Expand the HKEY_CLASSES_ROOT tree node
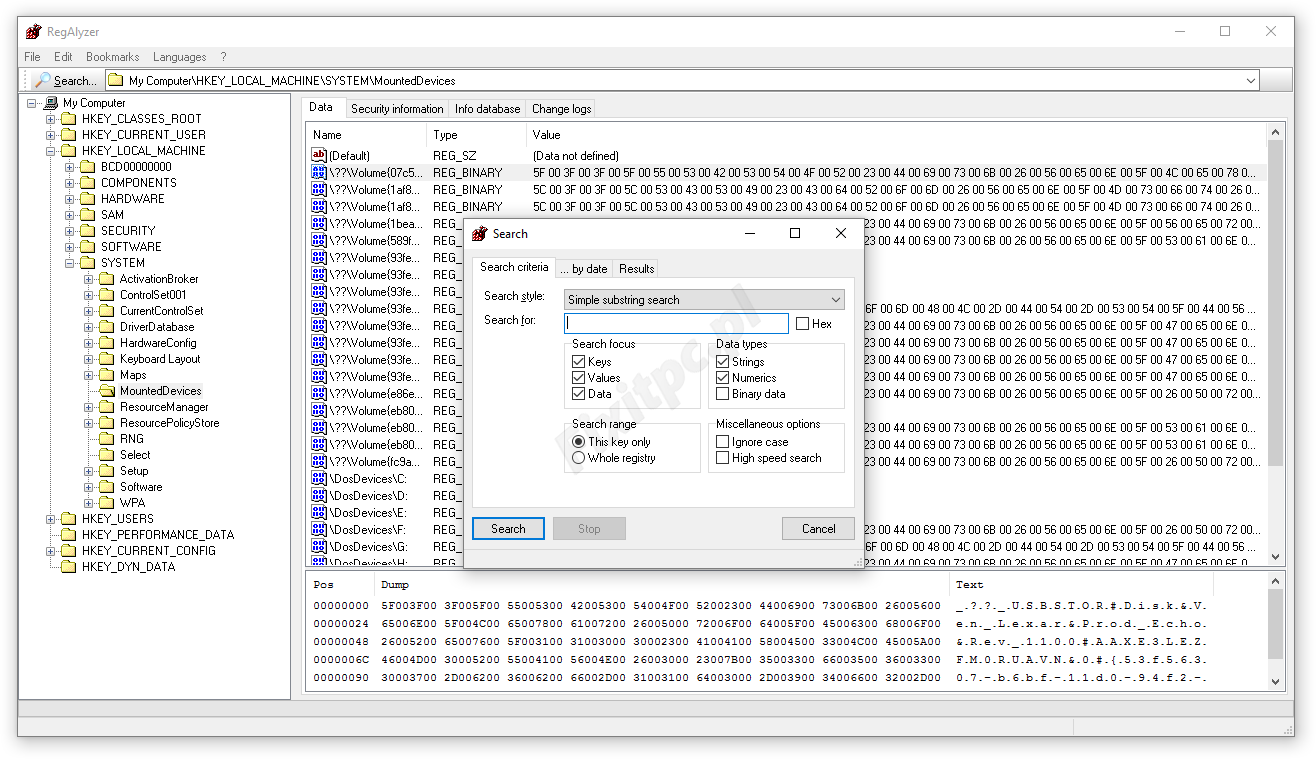Viewport: 1316px width, 759px height. [50, 119]
